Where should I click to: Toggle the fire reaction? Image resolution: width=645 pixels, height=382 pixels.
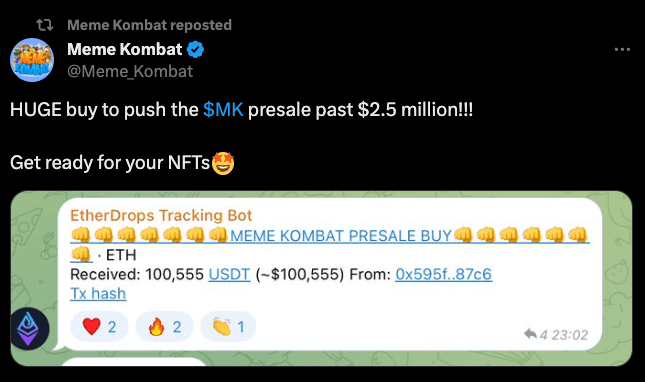pos(164,327)
